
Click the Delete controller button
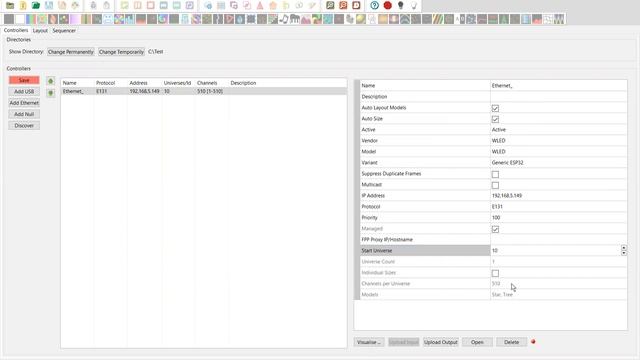(511, 342)
